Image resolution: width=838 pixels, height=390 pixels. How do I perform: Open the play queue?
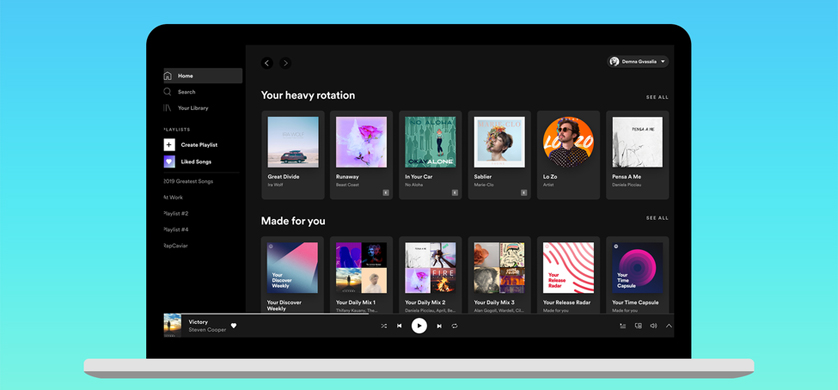point(623,325)
